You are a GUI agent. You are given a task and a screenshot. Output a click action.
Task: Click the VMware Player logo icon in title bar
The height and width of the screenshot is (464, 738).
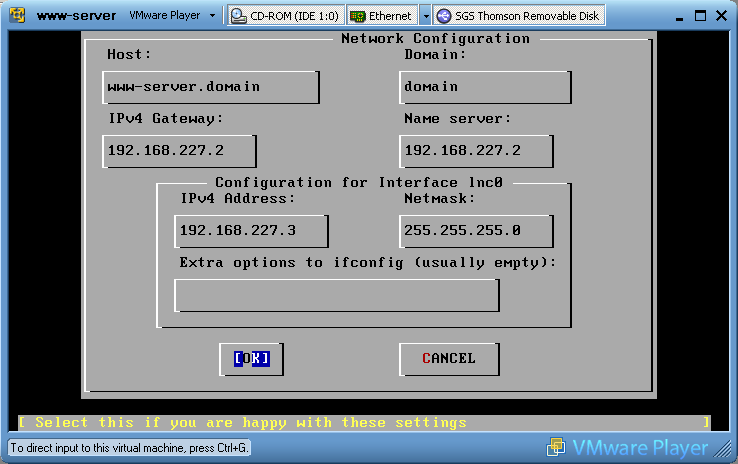(x=17, y=15)
